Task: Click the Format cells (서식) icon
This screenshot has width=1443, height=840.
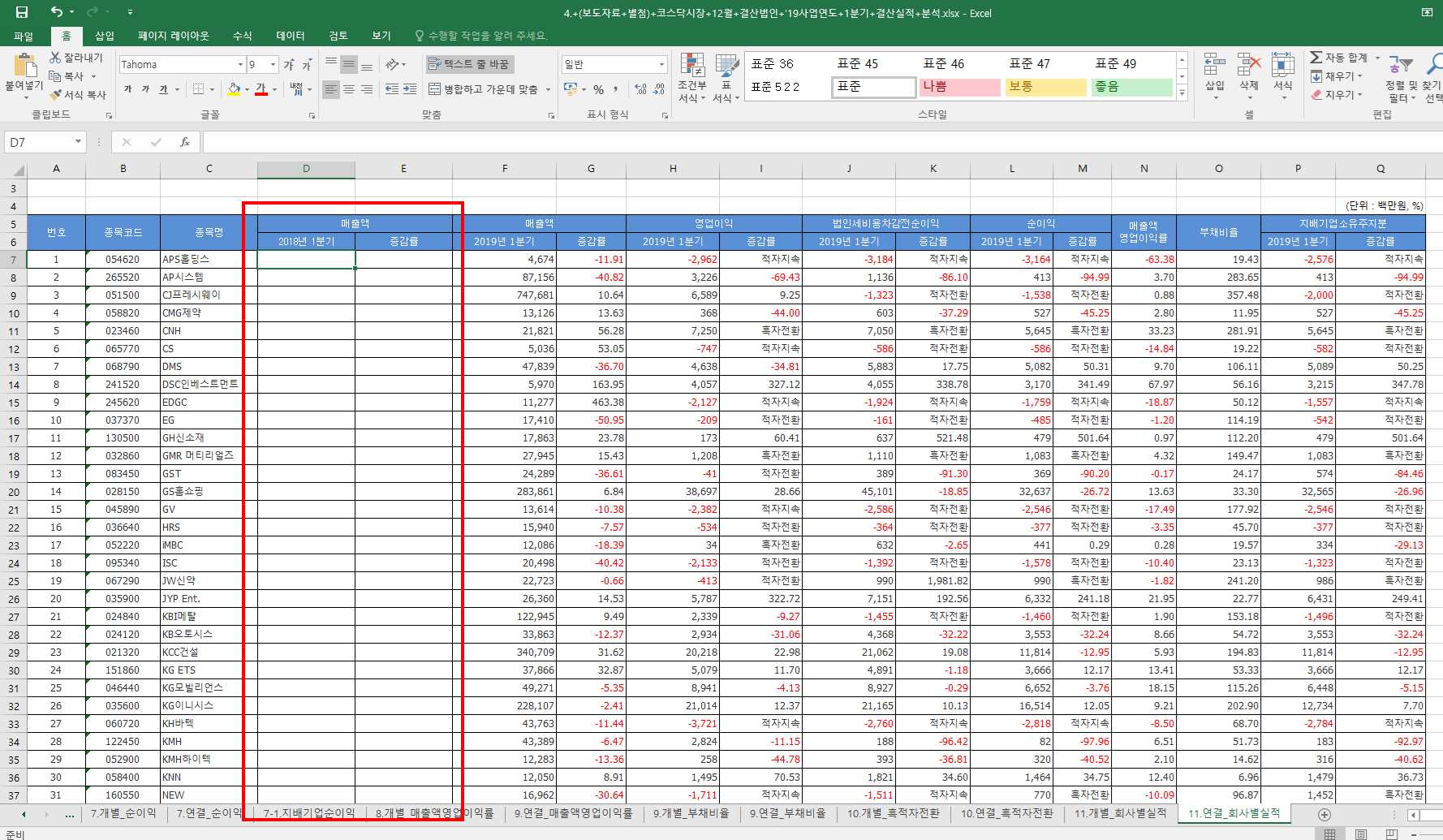Action: (1283, 65)
